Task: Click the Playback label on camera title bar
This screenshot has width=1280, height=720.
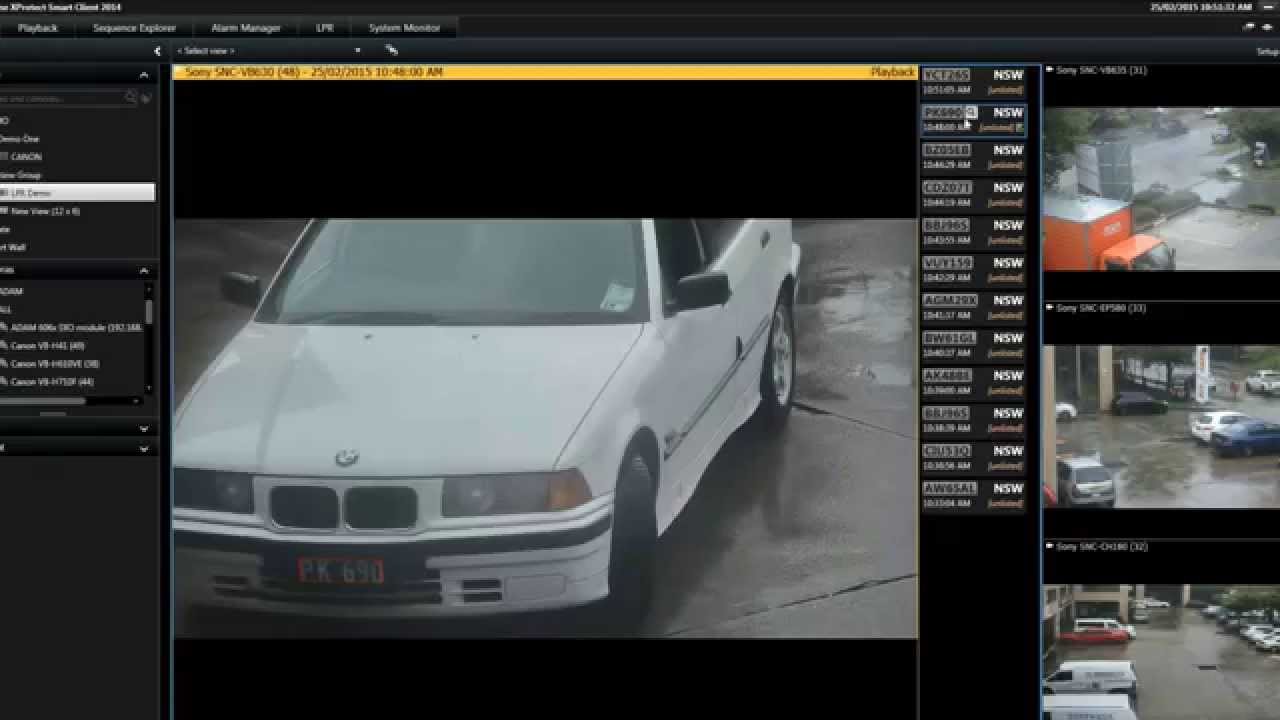Action: coord(892,72)
